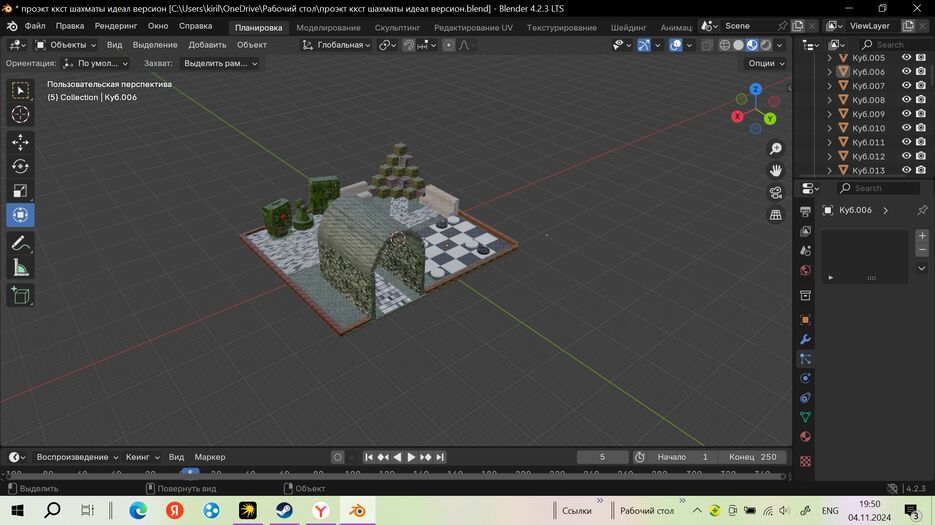The height and width of the screenshot is (525, 935).
Task: Hide Куб.006 using its eye icon
Action: [x=906, y=71]
